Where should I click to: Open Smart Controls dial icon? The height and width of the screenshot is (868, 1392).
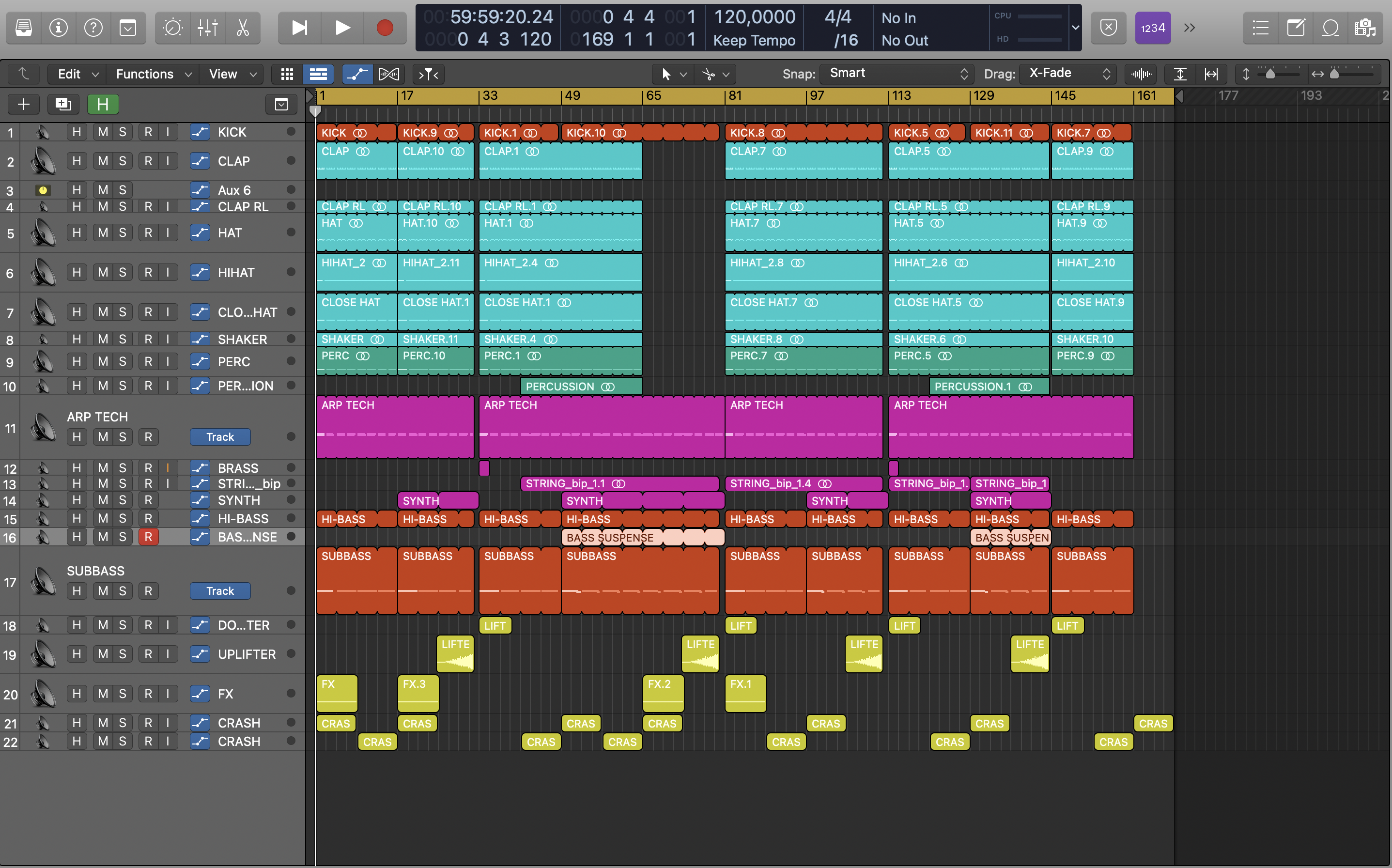point(173,28)
